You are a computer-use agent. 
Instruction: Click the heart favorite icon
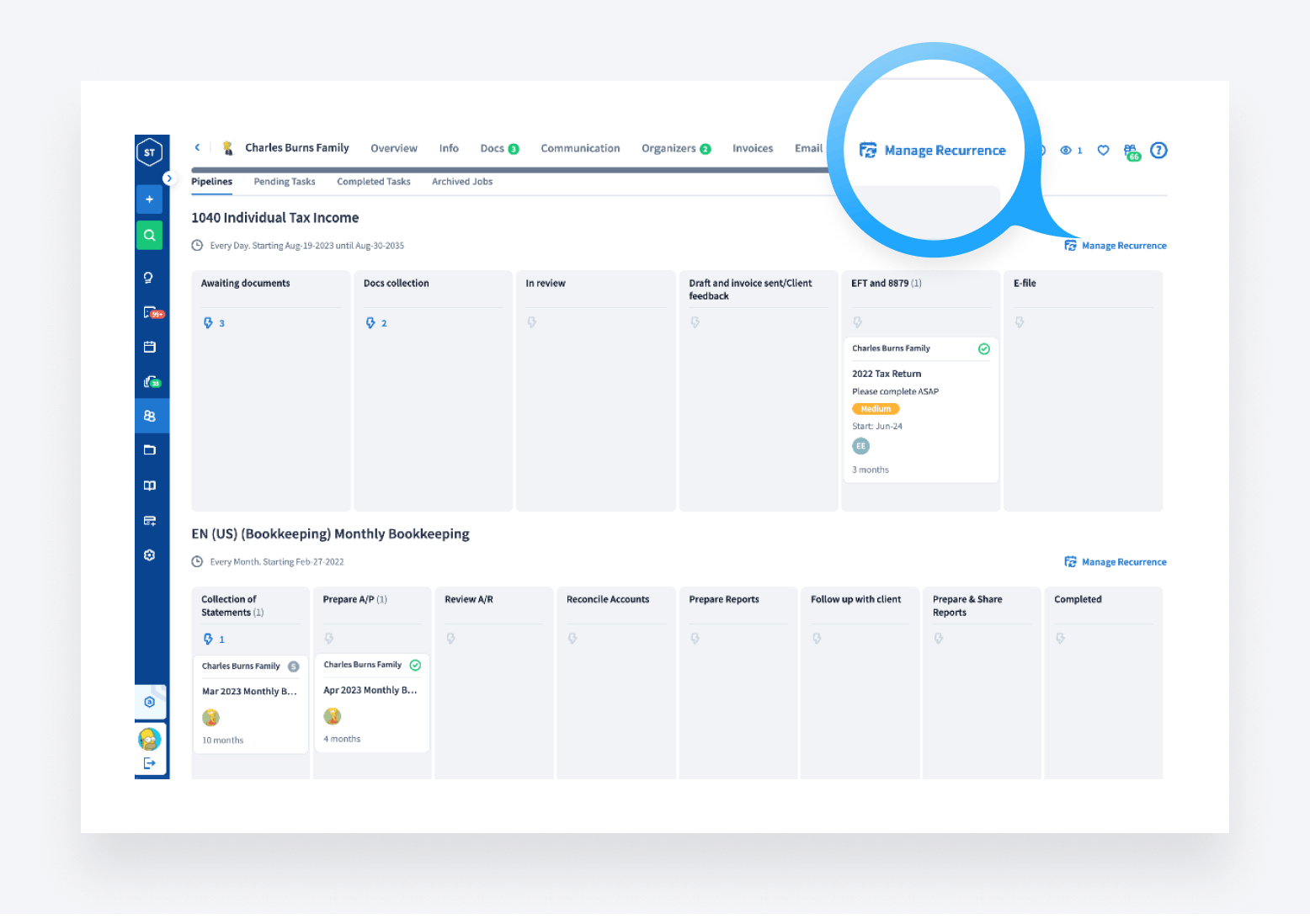(x=1103, y=151)
